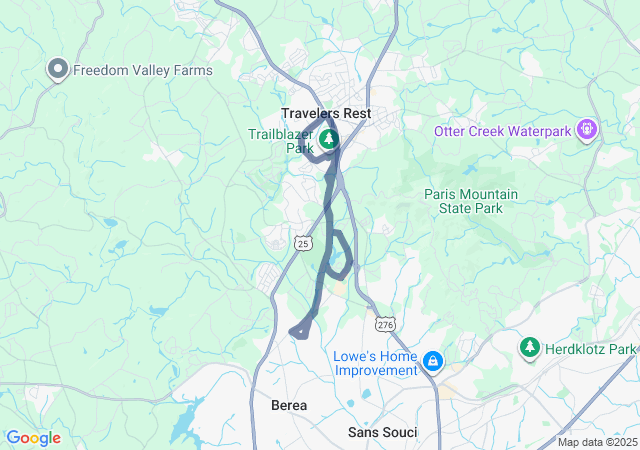This screenshot has height=450, width=640.
Task: Open the Freedom Valley Farms text label
Action: tap(143, 70)
